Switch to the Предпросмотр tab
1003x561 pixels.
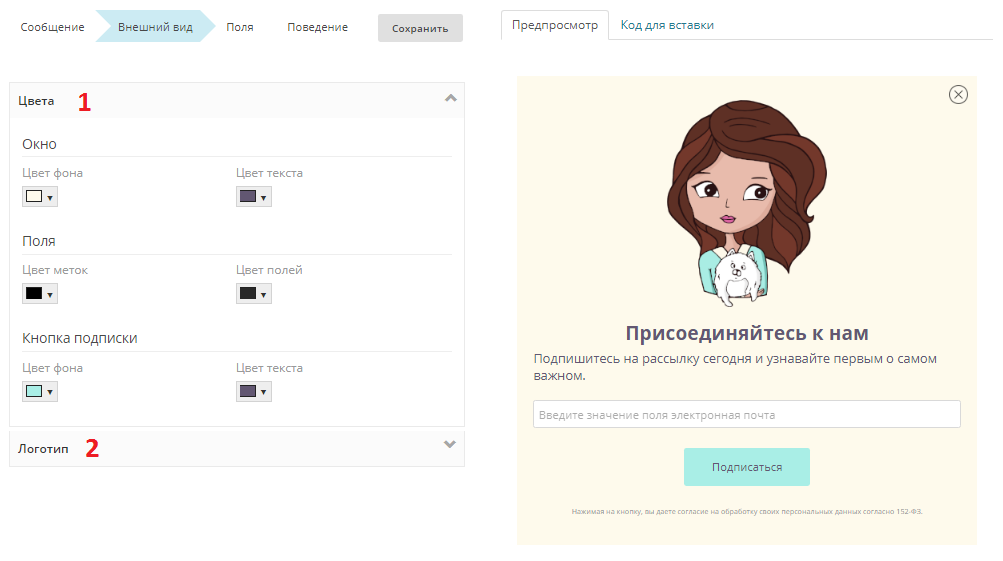pyautogui.click(x=554, y=25)
